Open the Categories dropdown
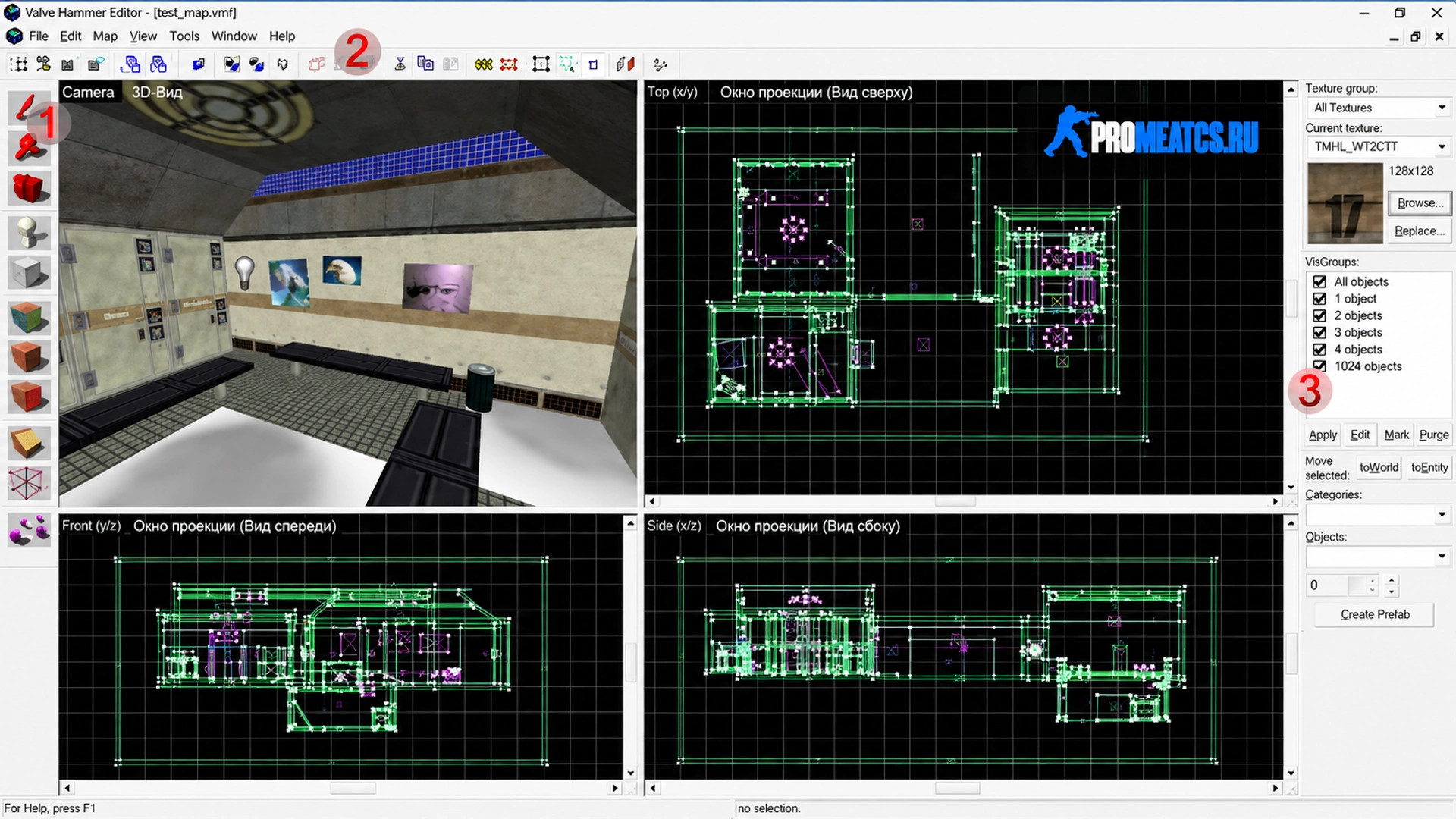Screen dimensions: 1456x819 (x=1378, y=515)
